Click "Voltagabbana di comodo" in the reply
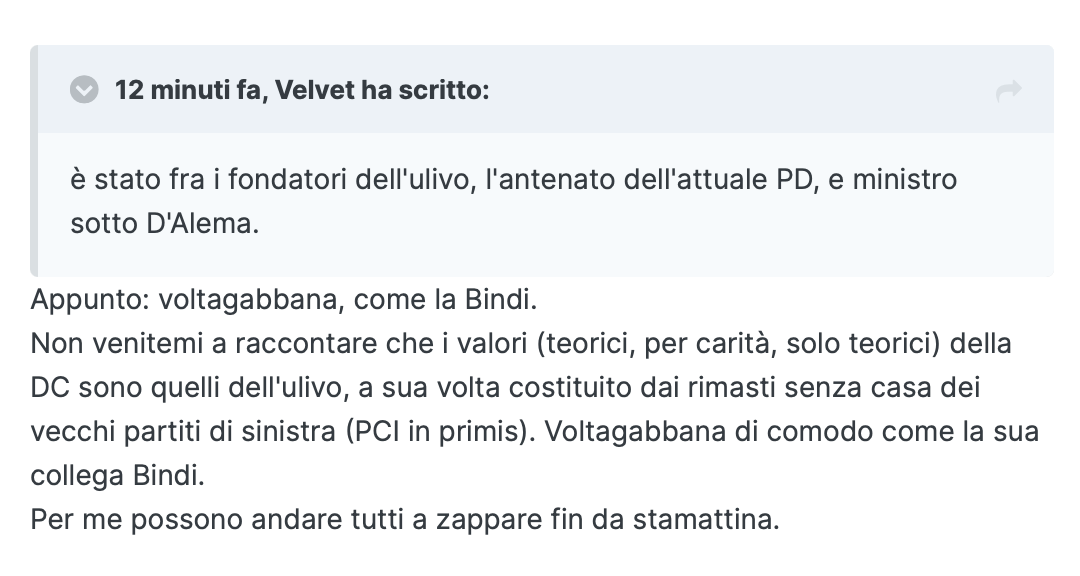The width and height of the screenshot is (1080, 576). coord(709,431)
